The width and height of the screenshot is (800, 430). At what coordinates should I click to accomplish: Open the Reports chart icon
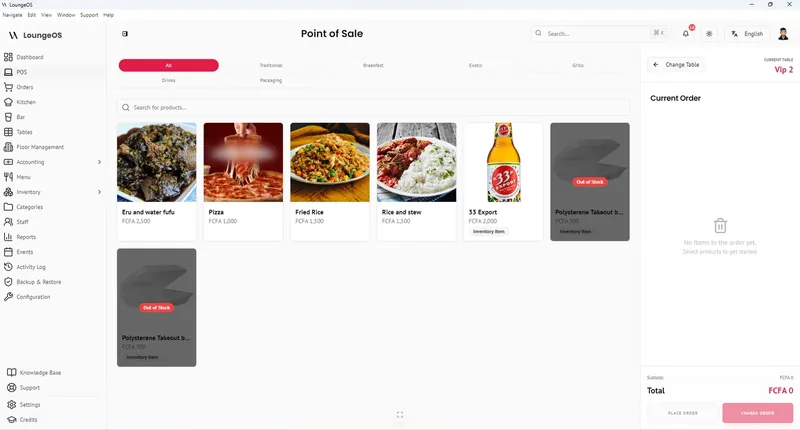click(8, 237)
